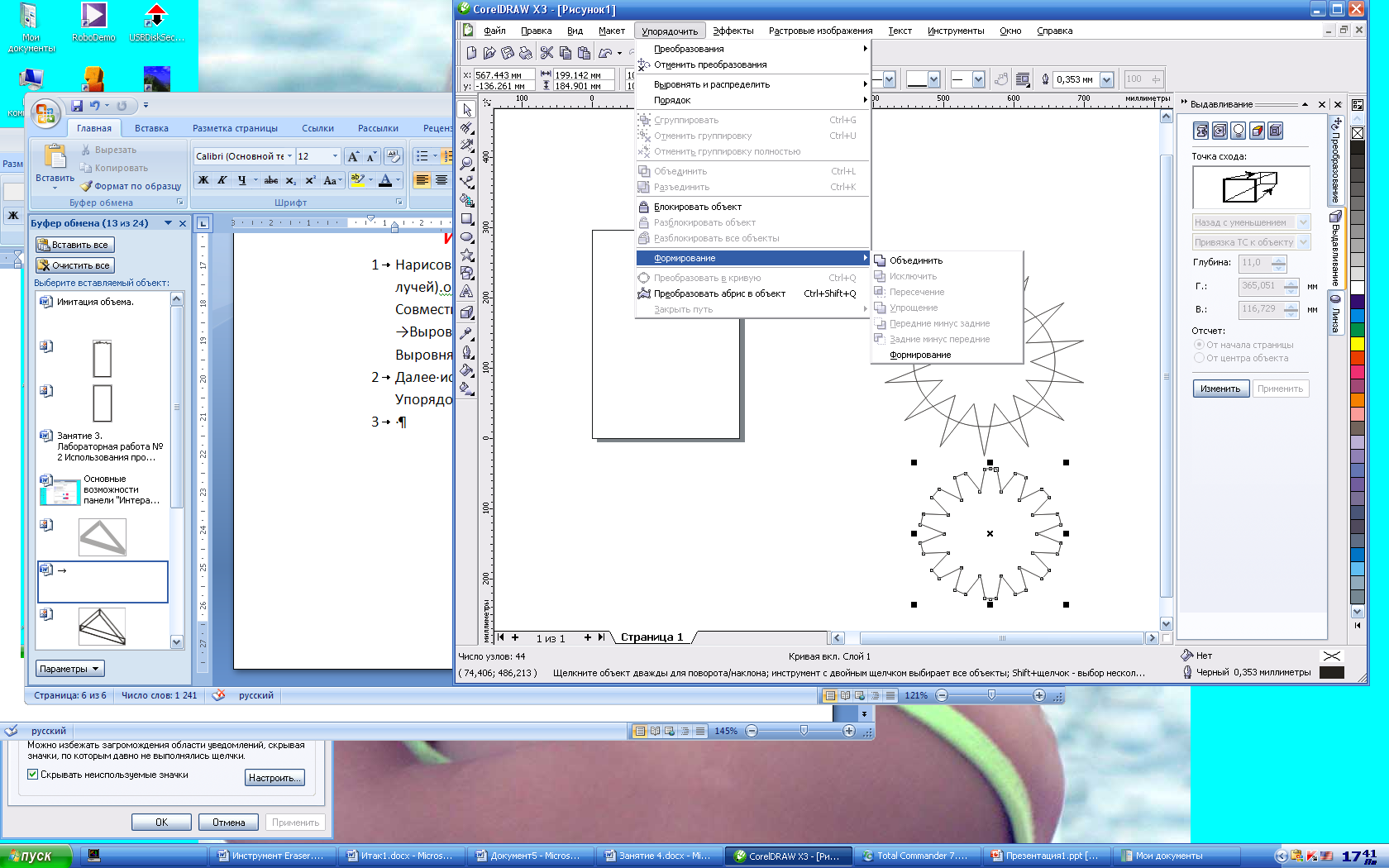Select the Zoom tool in CorelDRAW toolbox
This screenshot has width=1389, height=868.
467,165
